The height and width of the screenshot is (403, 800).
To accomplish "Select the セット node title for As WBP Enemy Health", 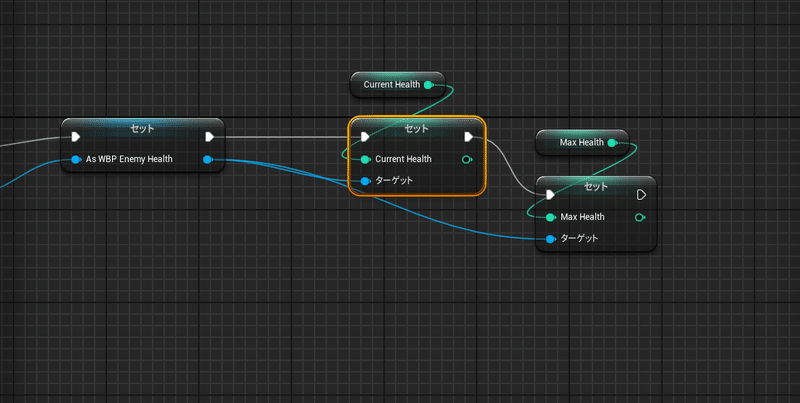I will tap(142, 129).
